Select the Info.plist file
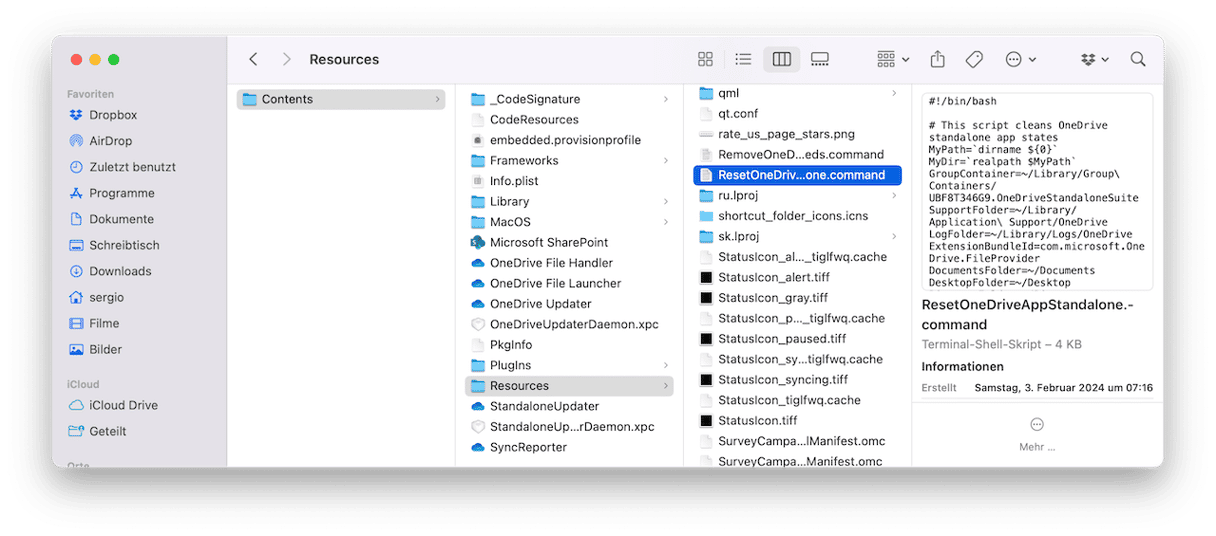The image size is (1216, 536). pyautogui.click(x=514, y=181)
